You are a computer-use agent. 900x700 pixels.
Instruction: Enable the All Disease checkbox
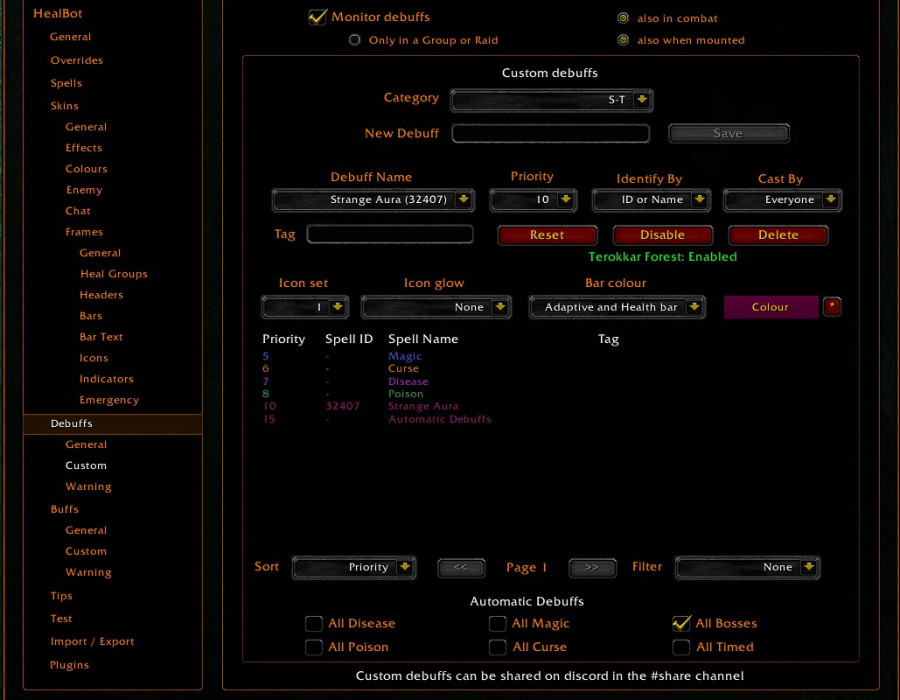[x=313, y=623]
